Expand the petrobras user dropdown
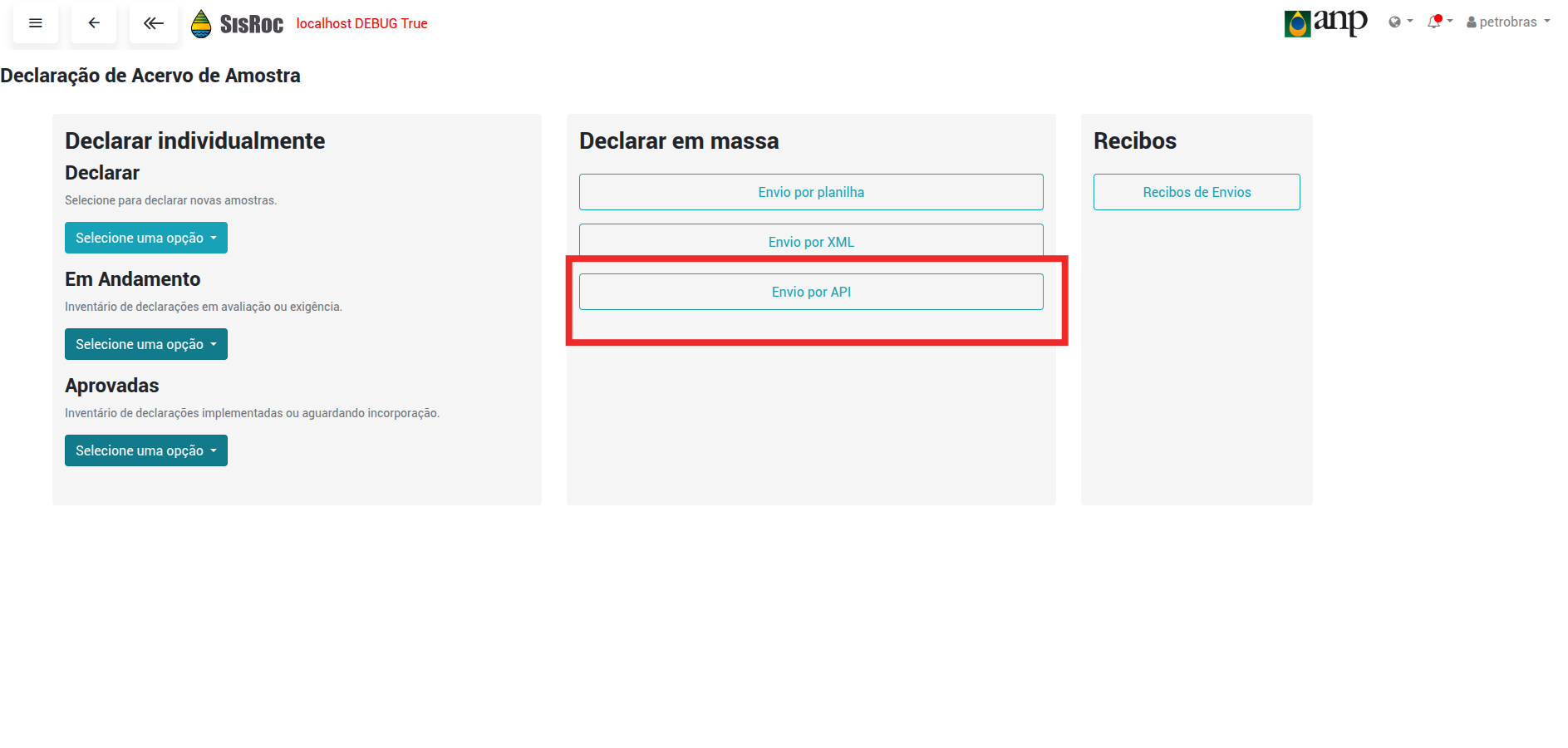 [1546, 22]
